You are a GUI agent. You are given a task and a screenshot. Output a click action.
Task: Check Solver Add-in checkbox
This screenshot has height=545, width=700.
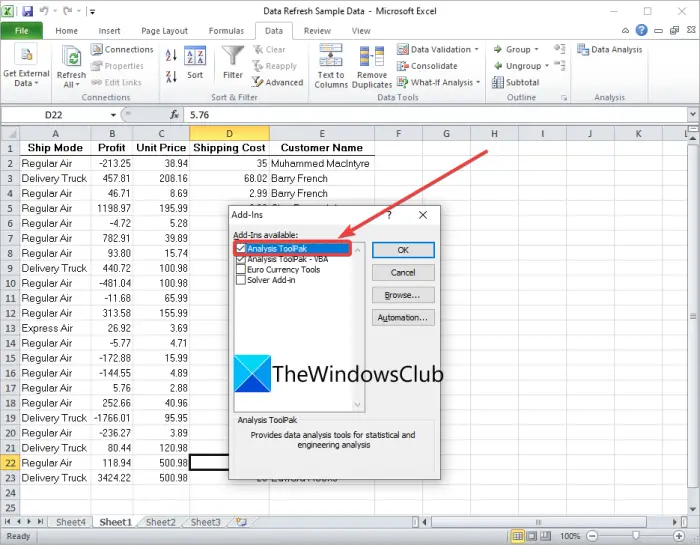point(241,280)
